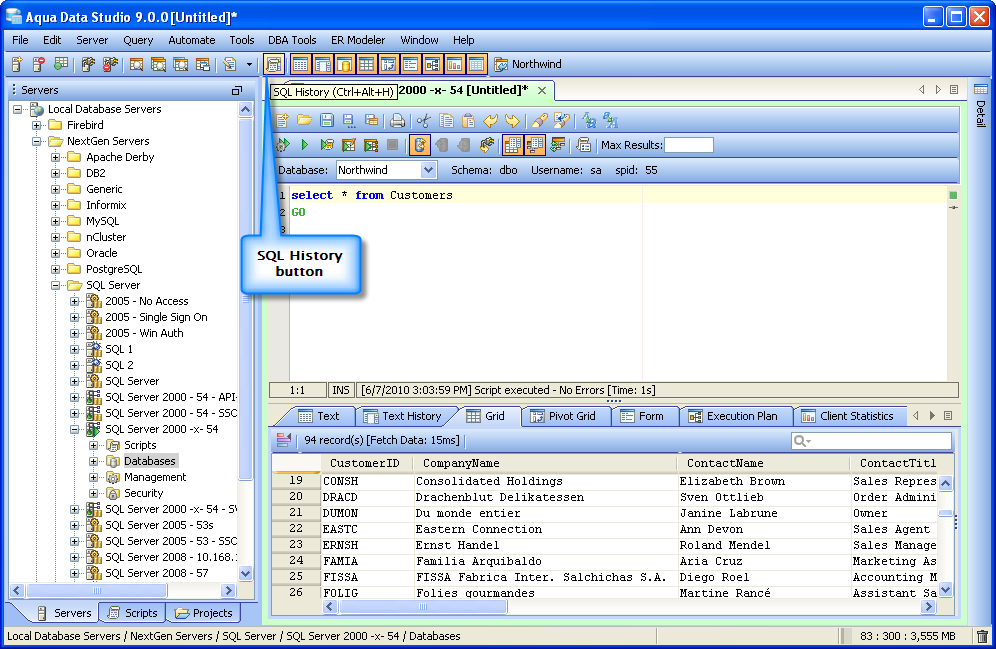Toggle the first highlighted grid results button
This screenshot has height=649, width=996.
tap(512, 145)
